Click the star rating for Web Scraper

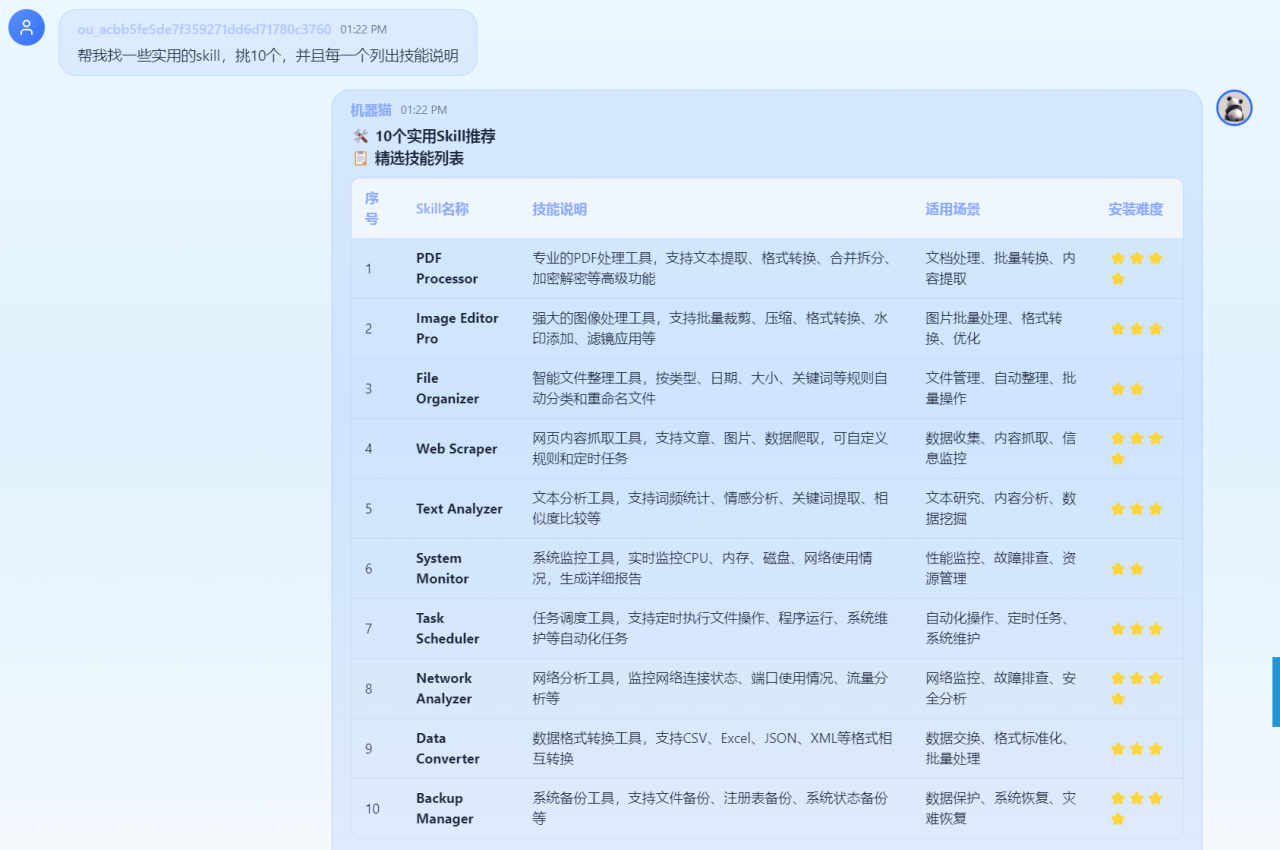(1136, 448)
